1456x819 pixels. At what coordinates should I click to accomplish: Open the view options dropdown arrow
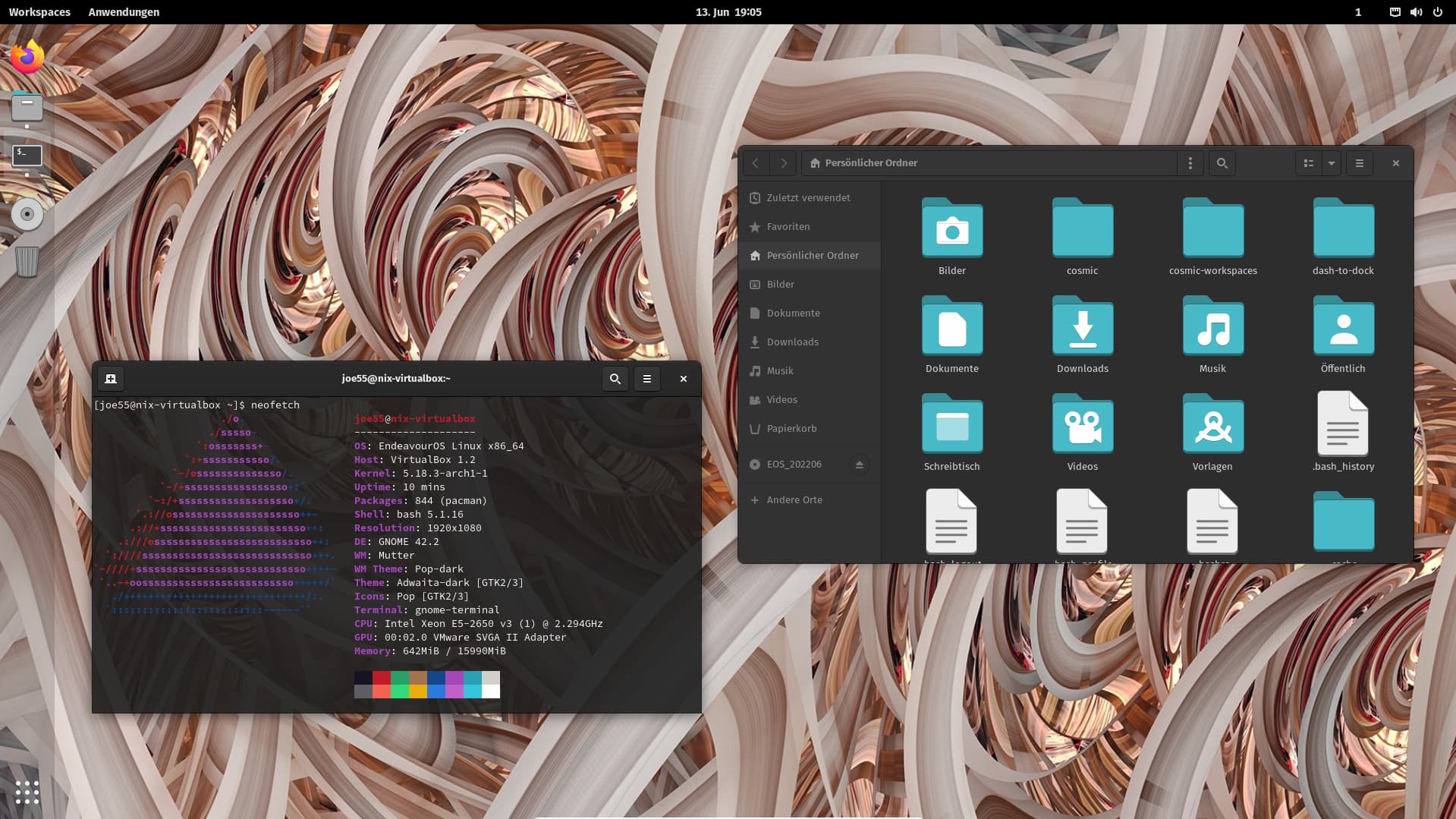point(1332,163)
